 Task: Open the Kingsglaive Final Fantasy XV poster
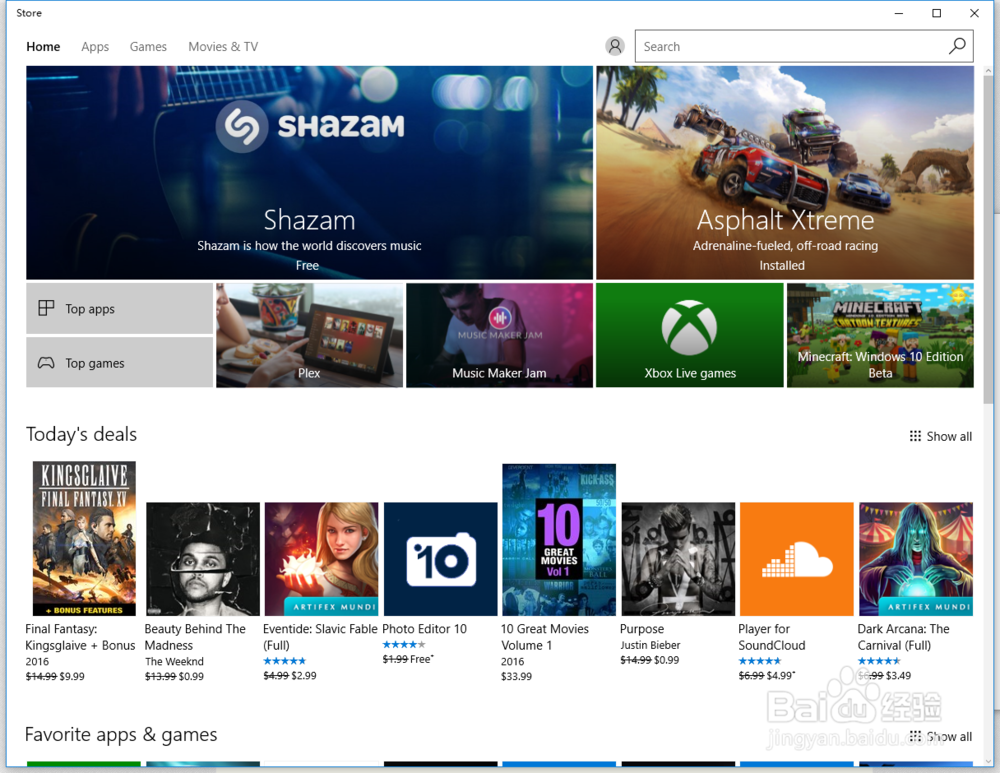(x=84, y=538)
